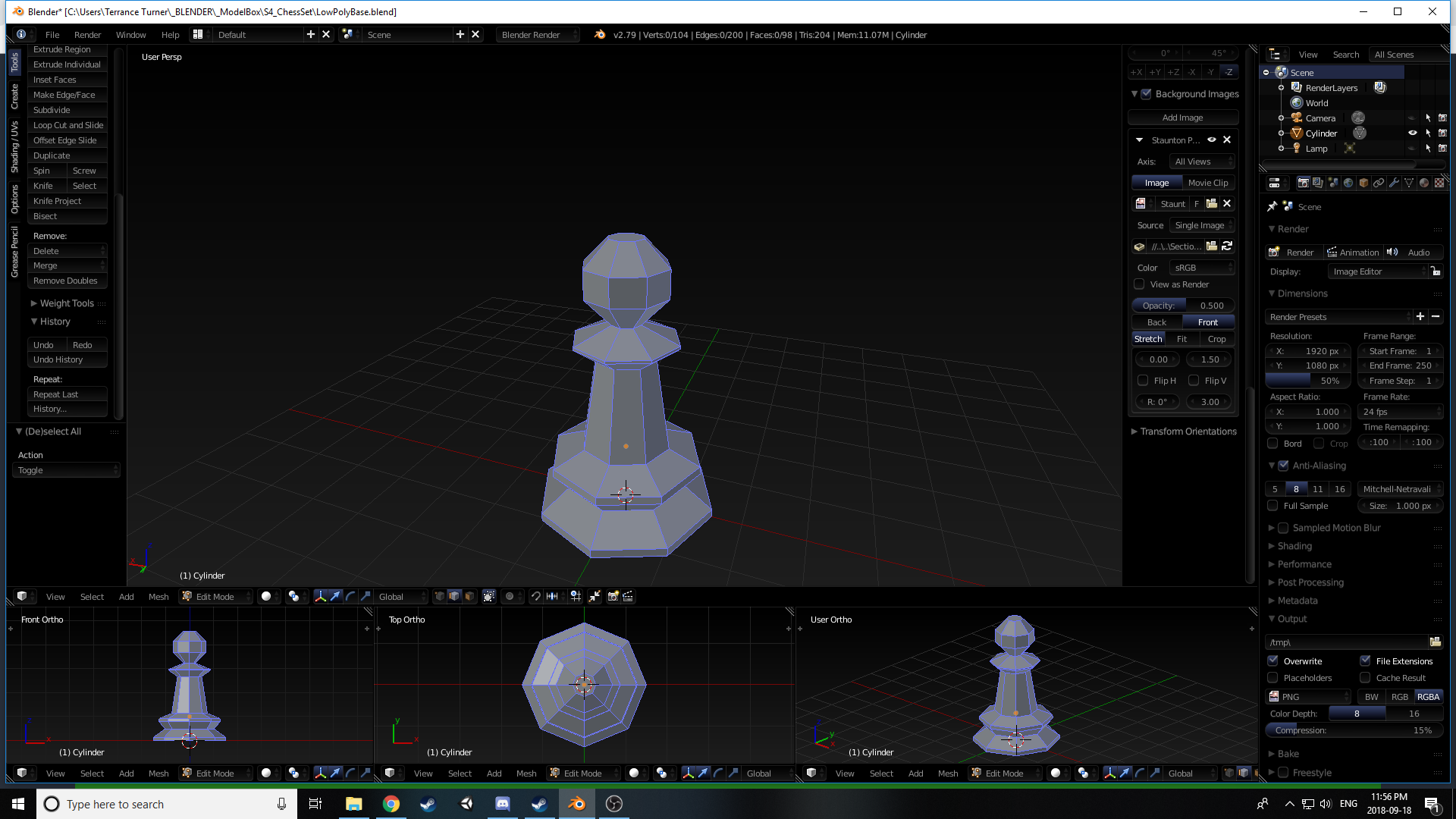Enable Flip H checkbox

click(1143, 381)
